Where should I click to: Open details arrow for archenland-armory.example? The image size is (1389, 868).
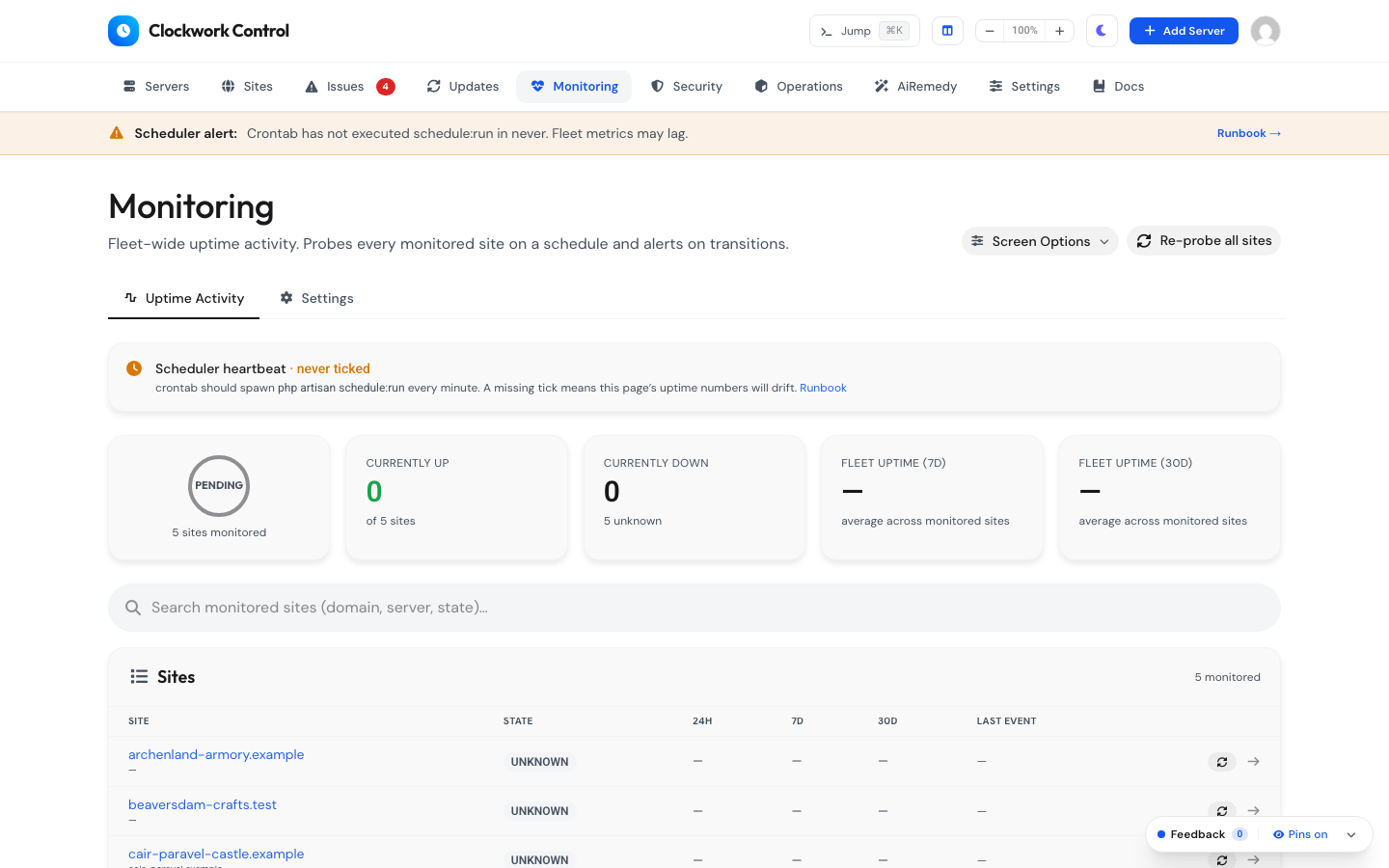(x=1253, y=762)
